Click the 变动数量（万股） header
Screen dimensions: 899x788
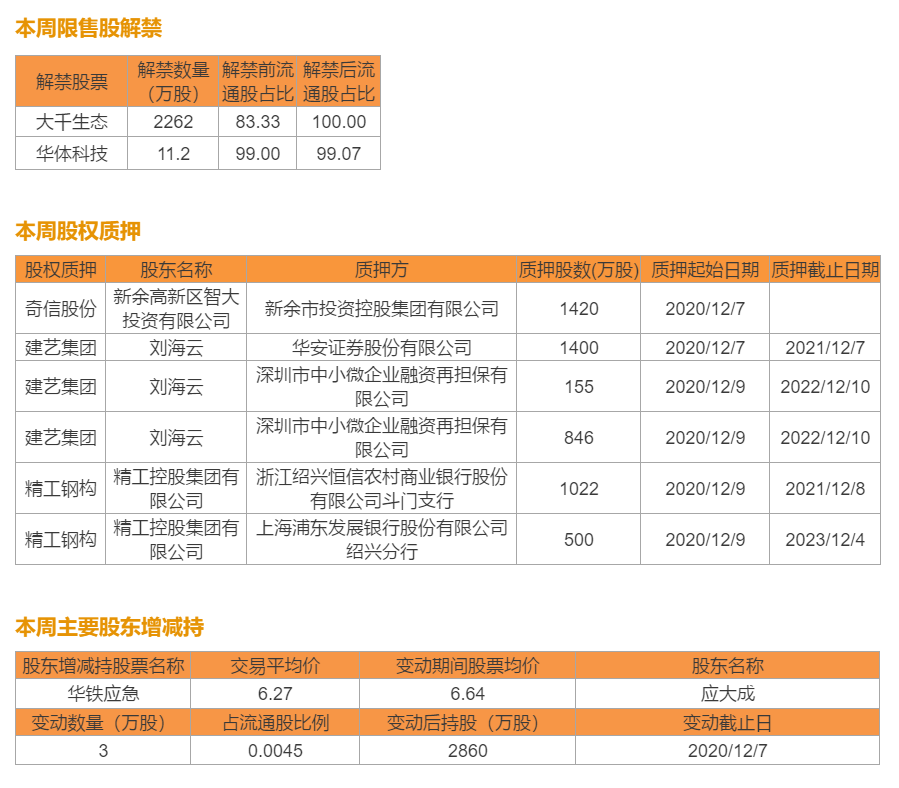103,723
